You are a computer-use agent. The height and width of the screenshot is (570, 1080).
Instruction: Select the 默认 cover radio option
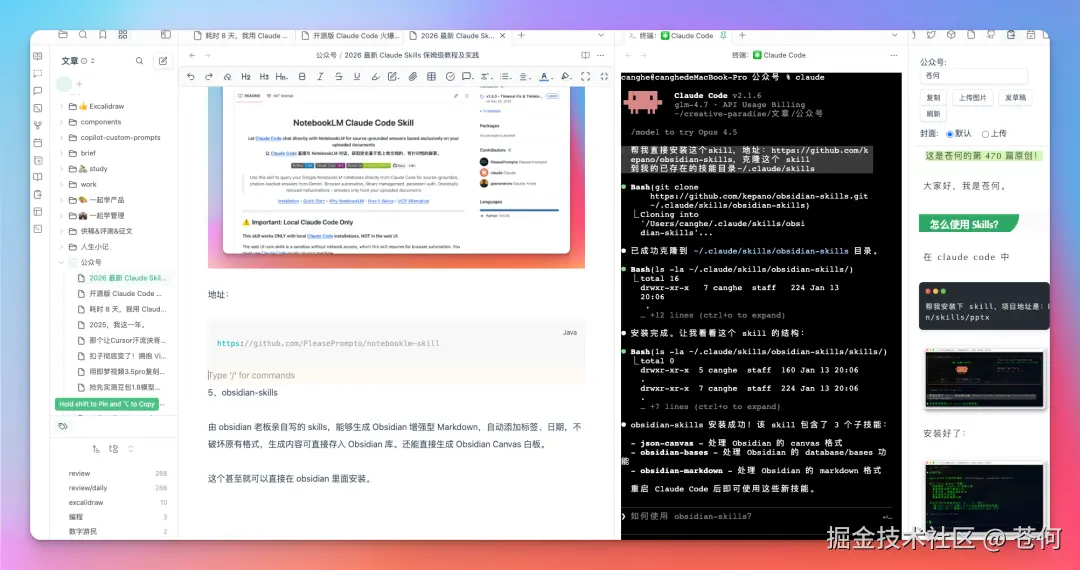[x=950, y=134]
